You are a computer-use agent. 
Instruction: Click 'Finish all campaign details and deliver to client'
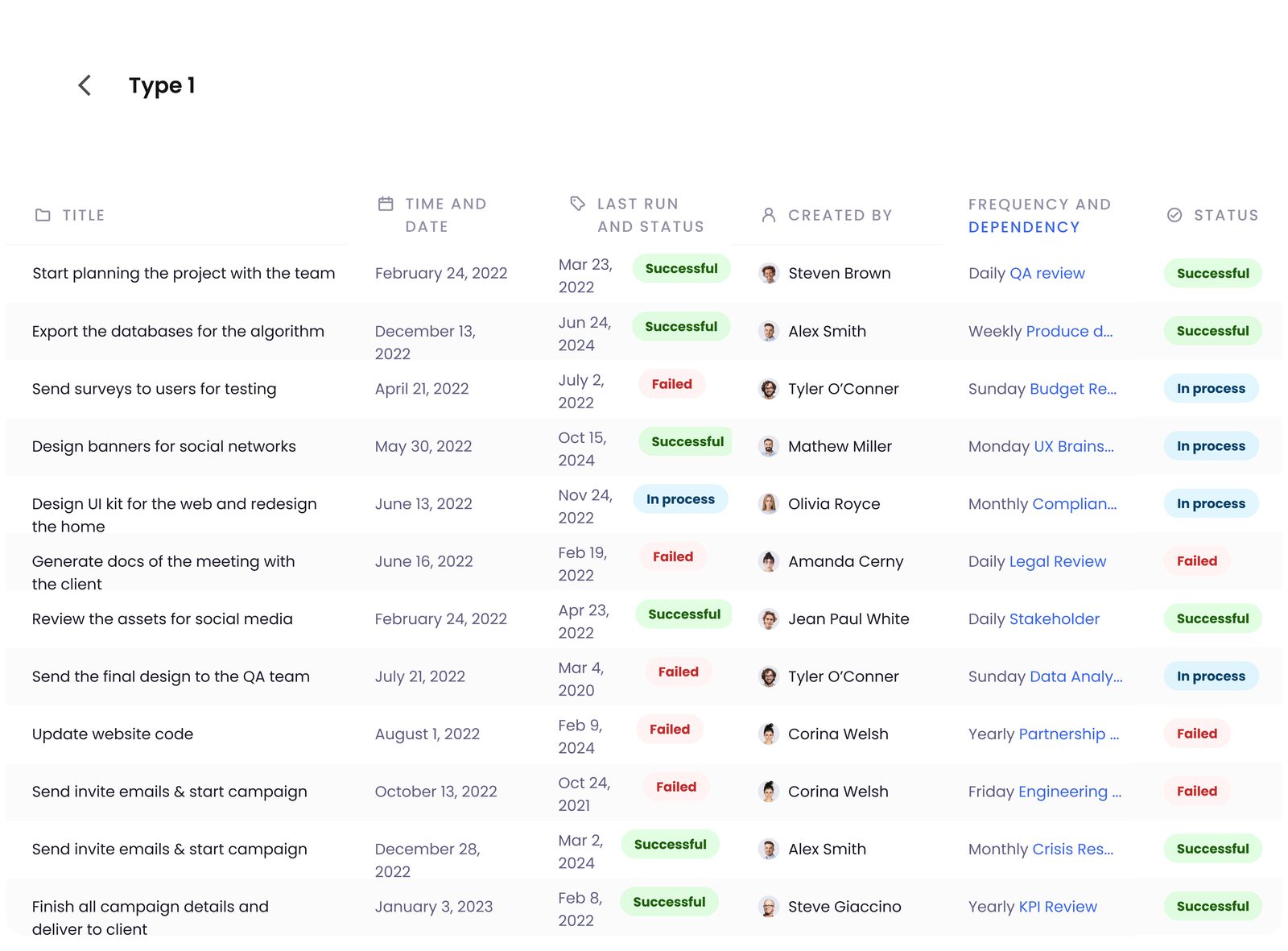[x=151, y=918]
